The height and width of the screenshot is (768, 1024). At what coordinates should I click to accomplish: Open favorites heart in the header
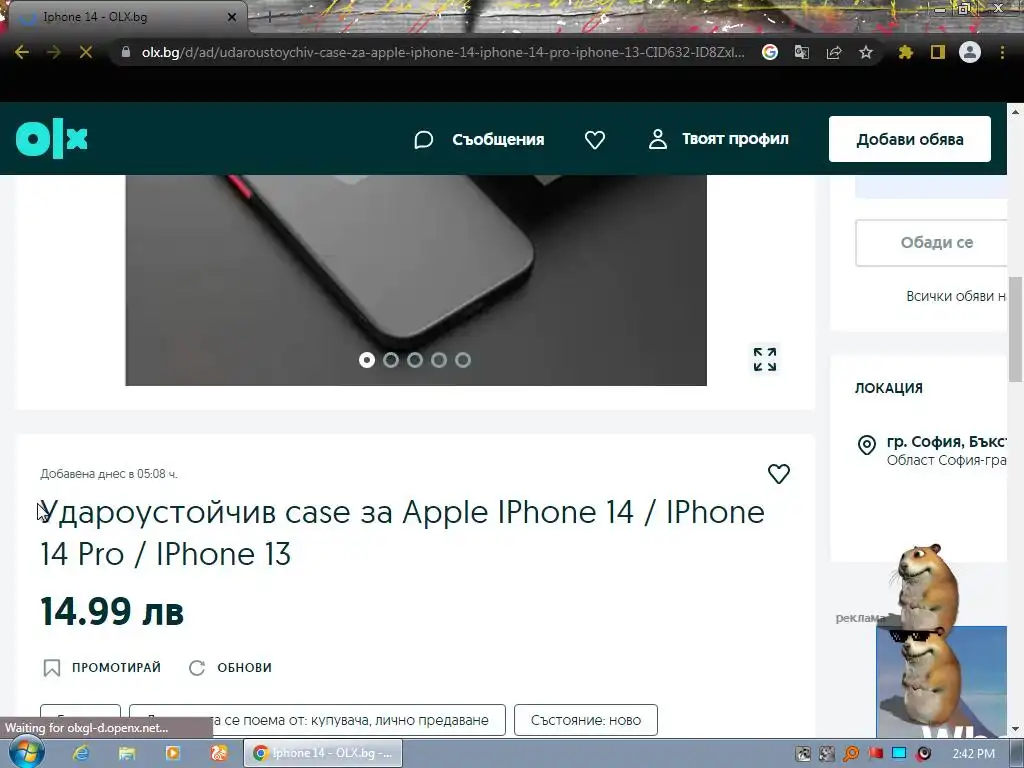tap(595, 139)
